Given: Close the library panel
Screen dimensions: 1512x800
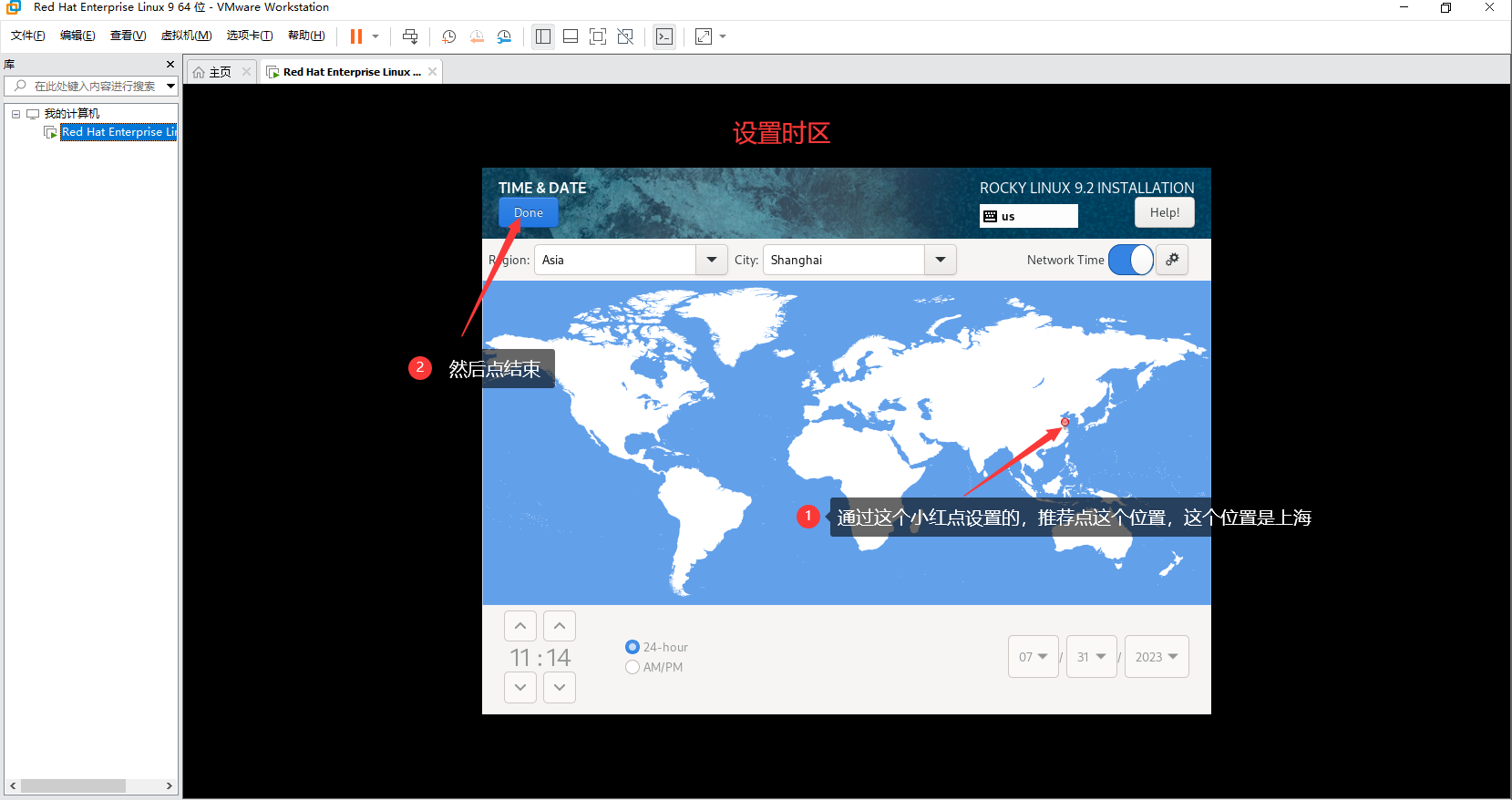Looking at the screenshot, I should click(x=170, y=65).
